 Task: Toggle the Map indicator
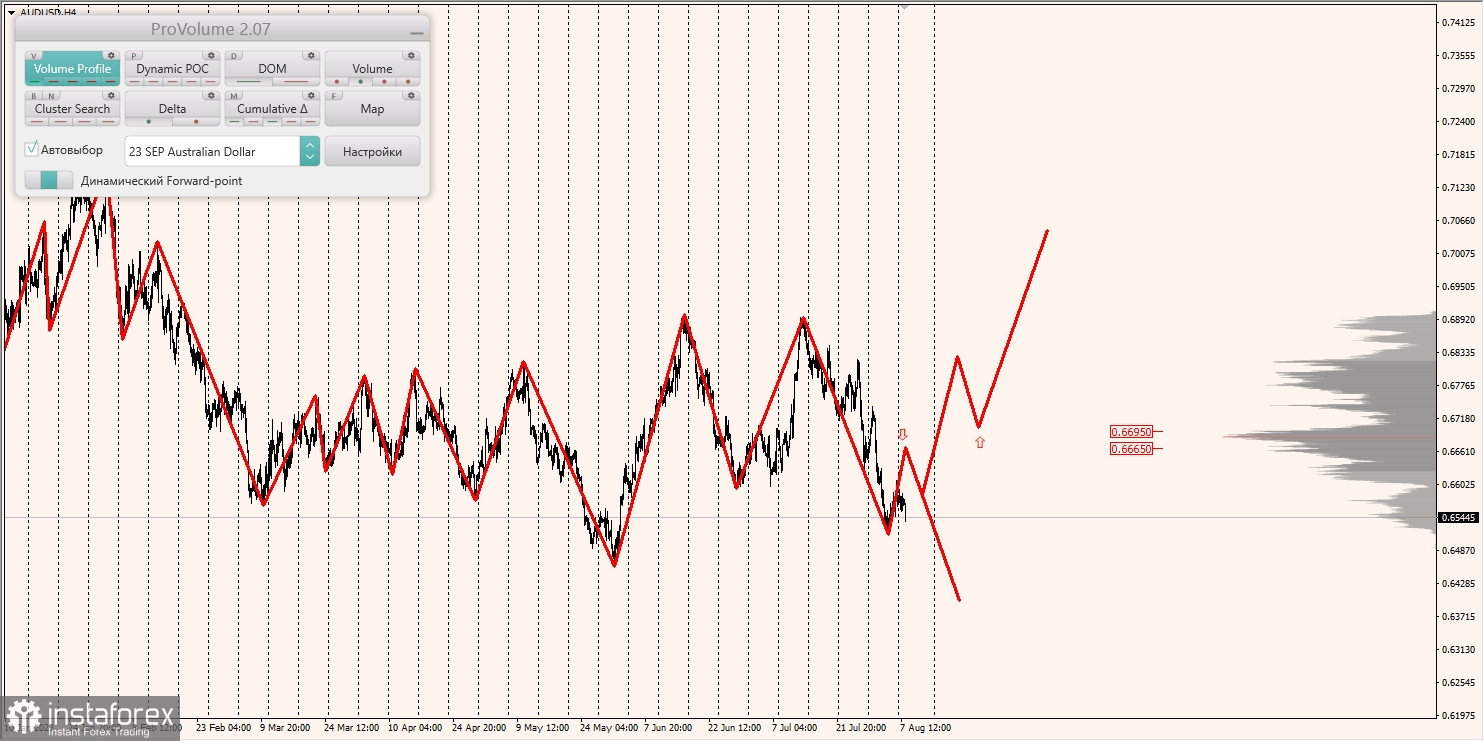click(372, 109)
